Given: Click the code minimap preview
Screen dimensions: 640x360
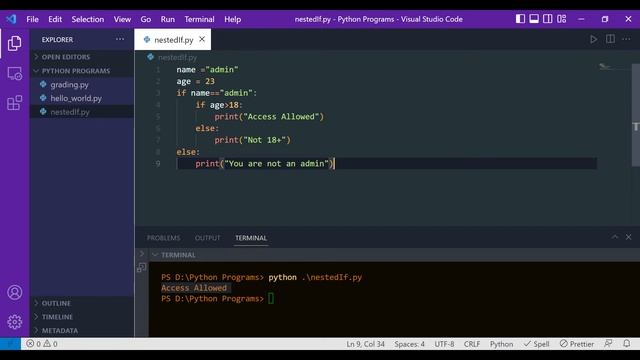Looking at the screenshot, I should (605, 66).
